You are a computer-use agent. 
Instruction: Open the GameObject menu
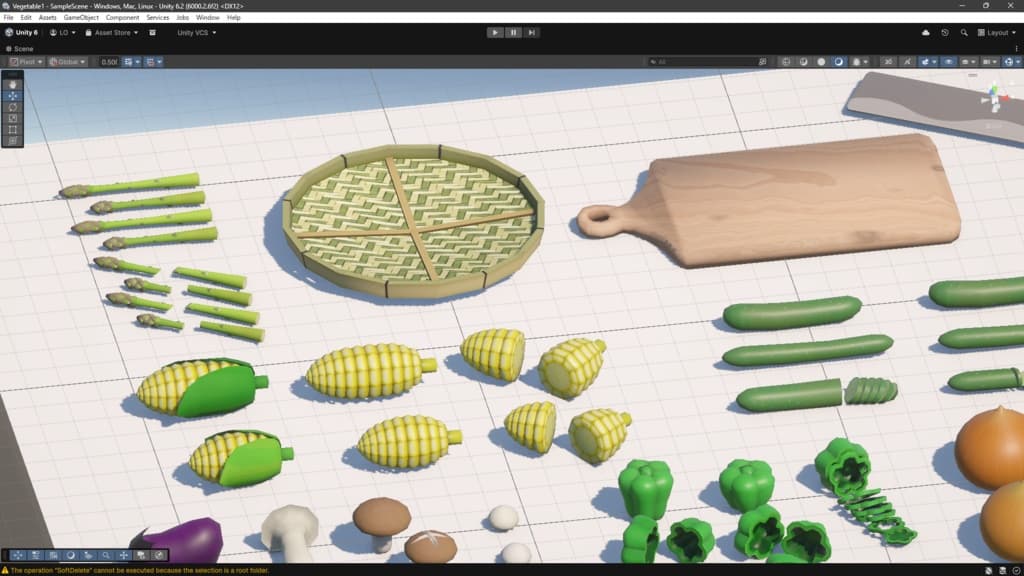81,18
